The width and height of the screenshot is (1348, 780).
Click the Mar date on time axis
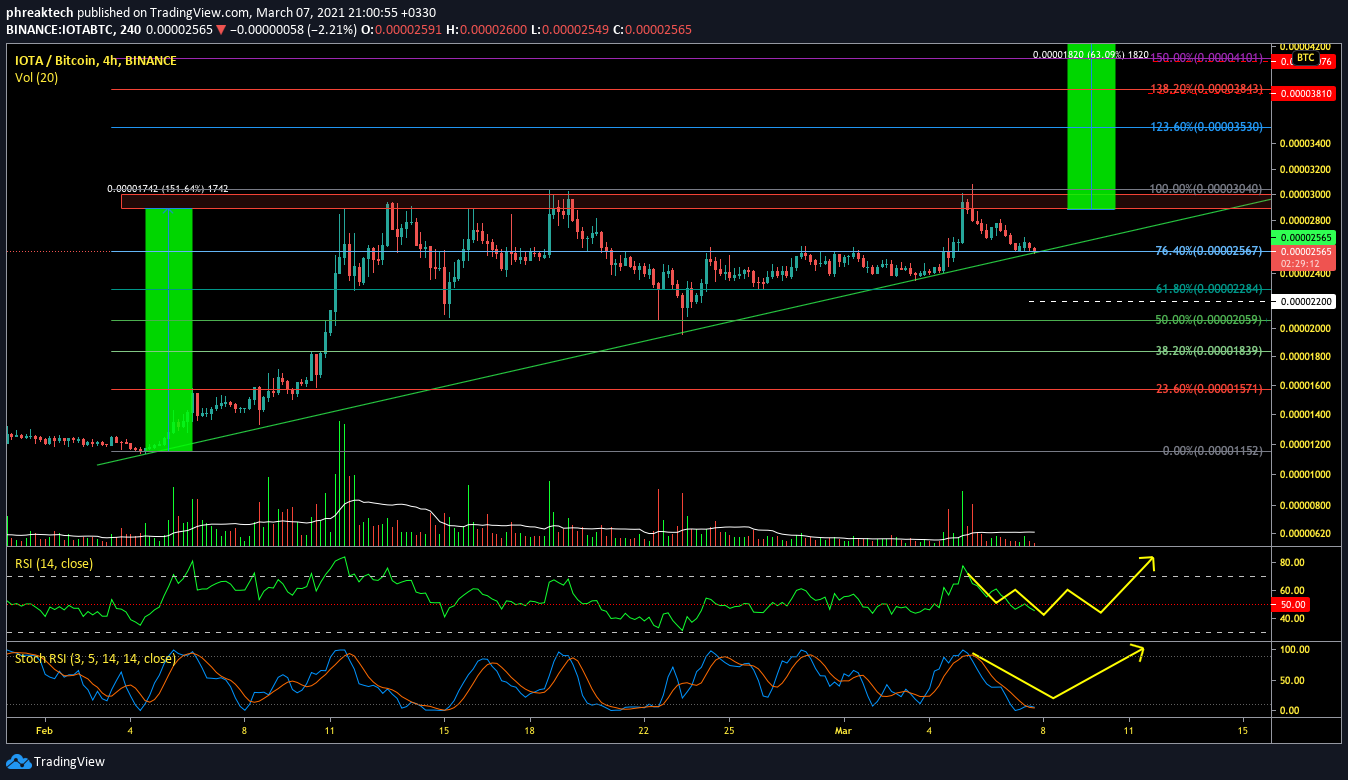(845, 731)
